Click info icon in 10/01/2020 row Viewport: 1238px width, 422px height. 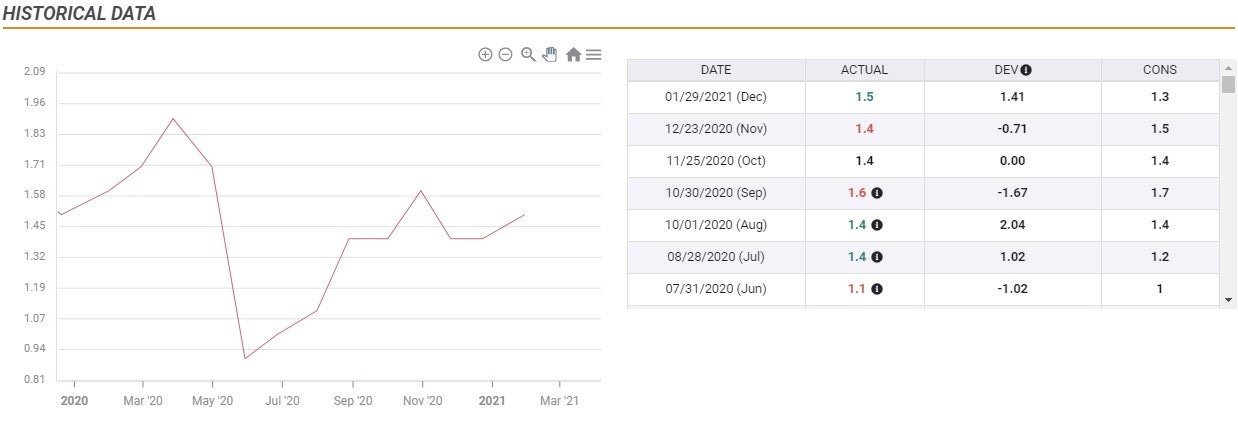(877, 225)
